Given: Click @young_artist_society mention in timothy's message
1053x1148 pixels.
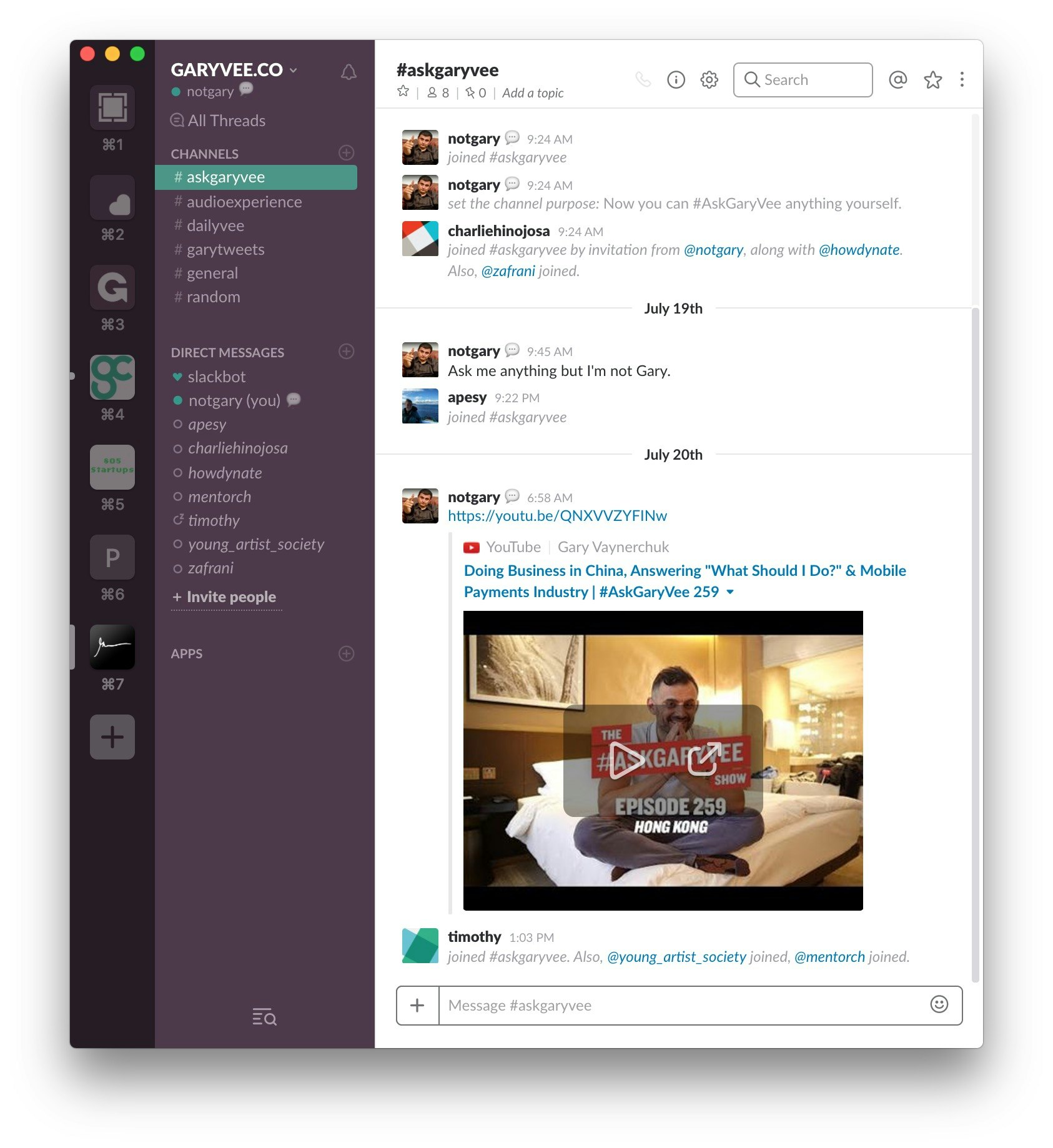Looking at the screenshot, I should click(676, 957).
